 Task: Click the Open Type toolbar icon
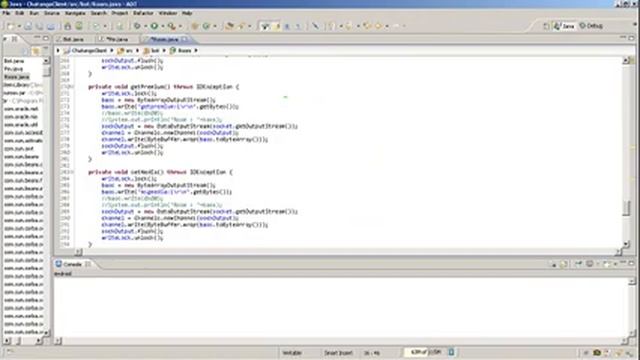point(230,26)
